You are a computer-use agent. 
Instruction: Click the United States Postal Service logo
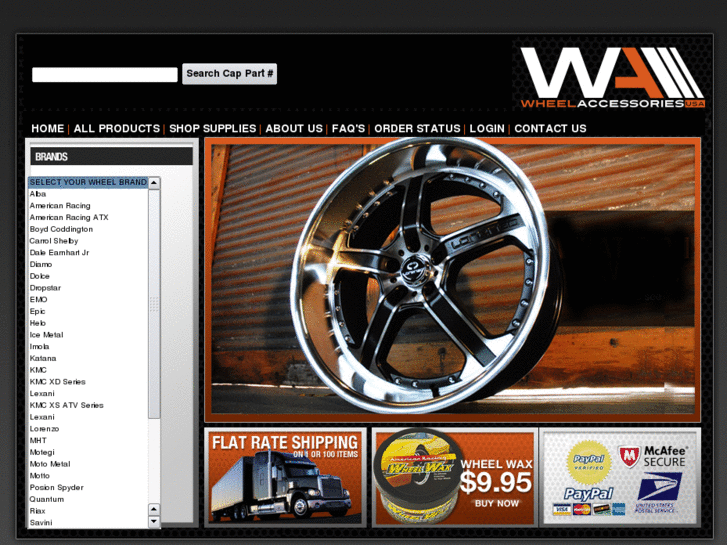pyautogui.click(x=658, y=492)
